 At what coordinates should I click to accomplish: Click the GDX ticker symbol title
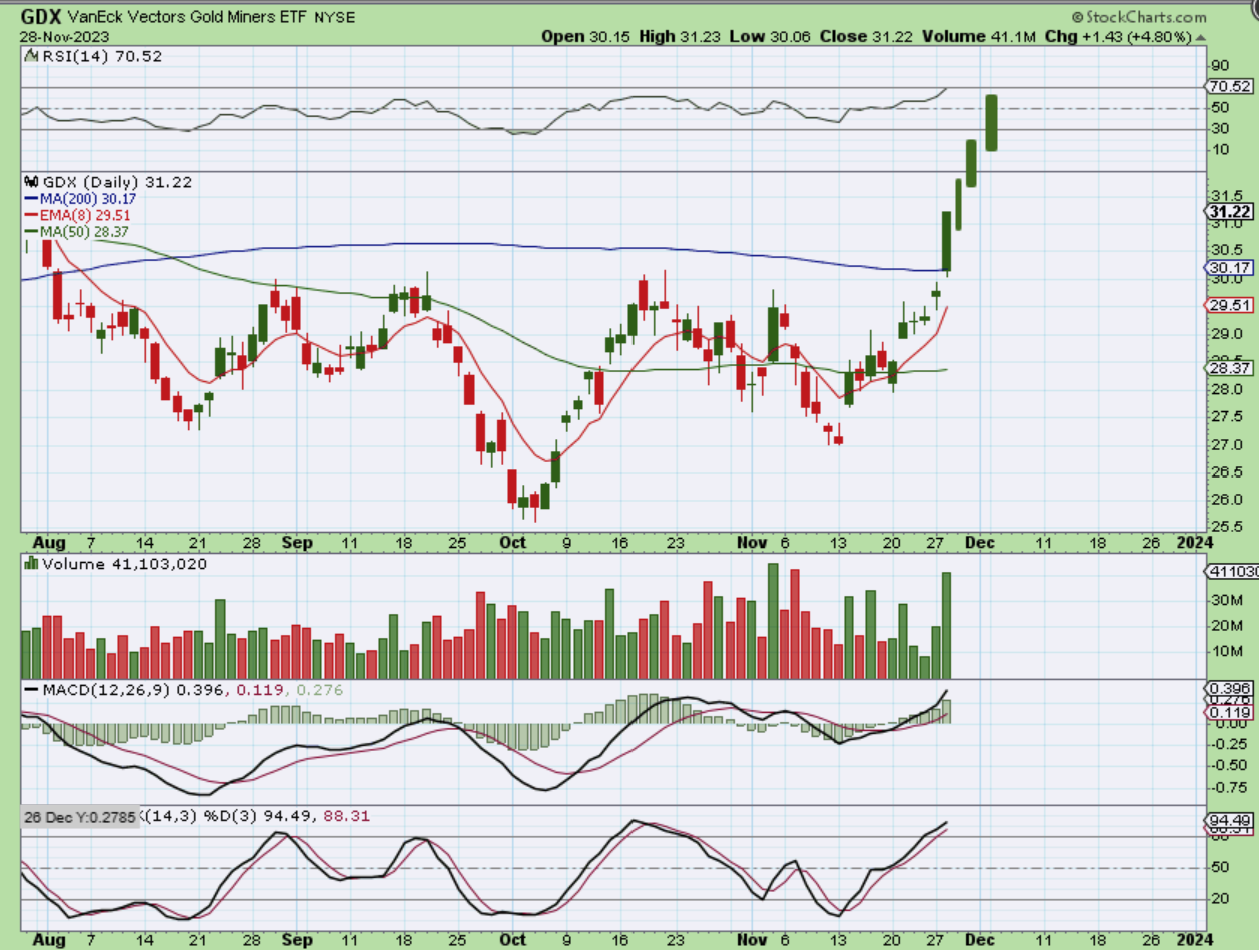point(42,17)
